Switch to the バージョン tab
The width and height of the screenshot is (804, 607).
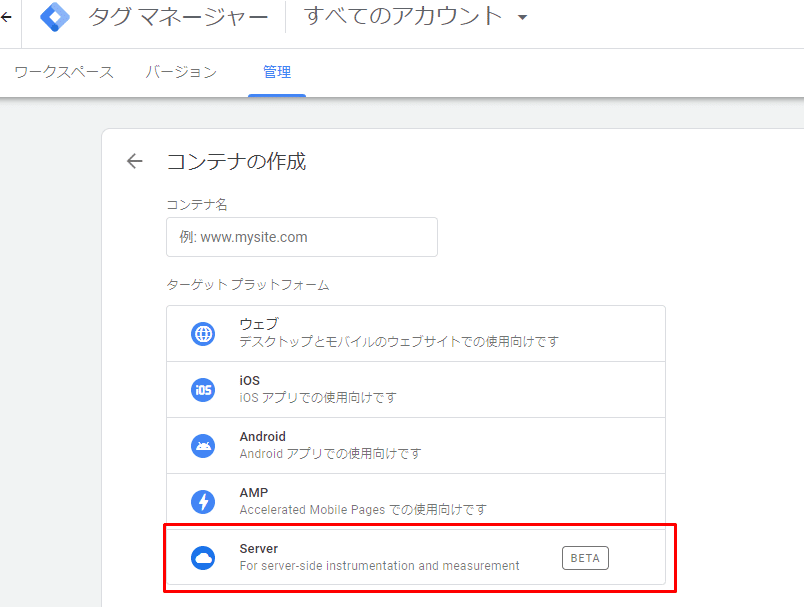click(x=181, y=72)
